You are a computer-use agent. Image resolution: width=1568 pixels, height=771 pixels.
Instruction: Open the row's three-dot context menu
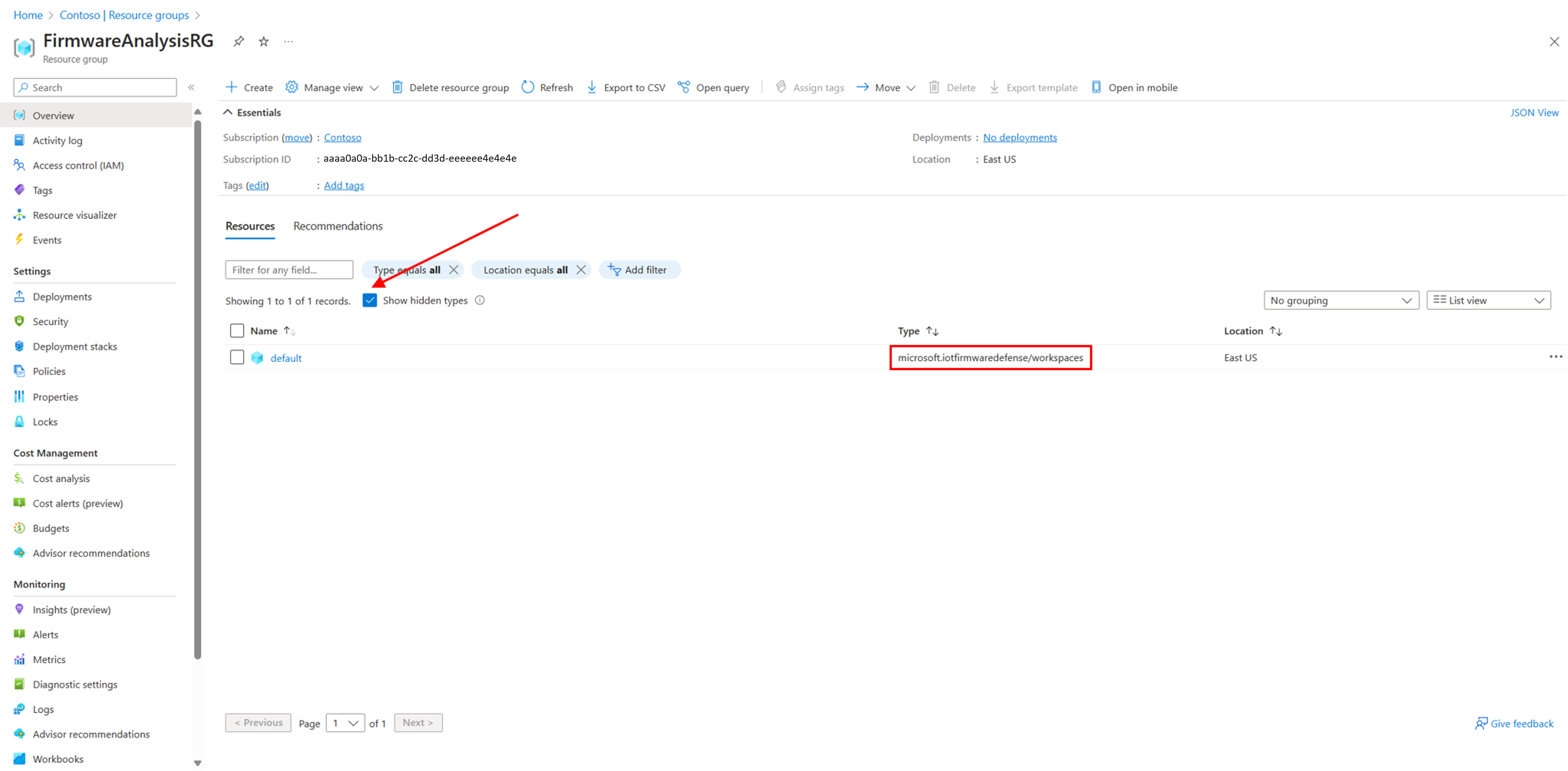[1555, 357]
